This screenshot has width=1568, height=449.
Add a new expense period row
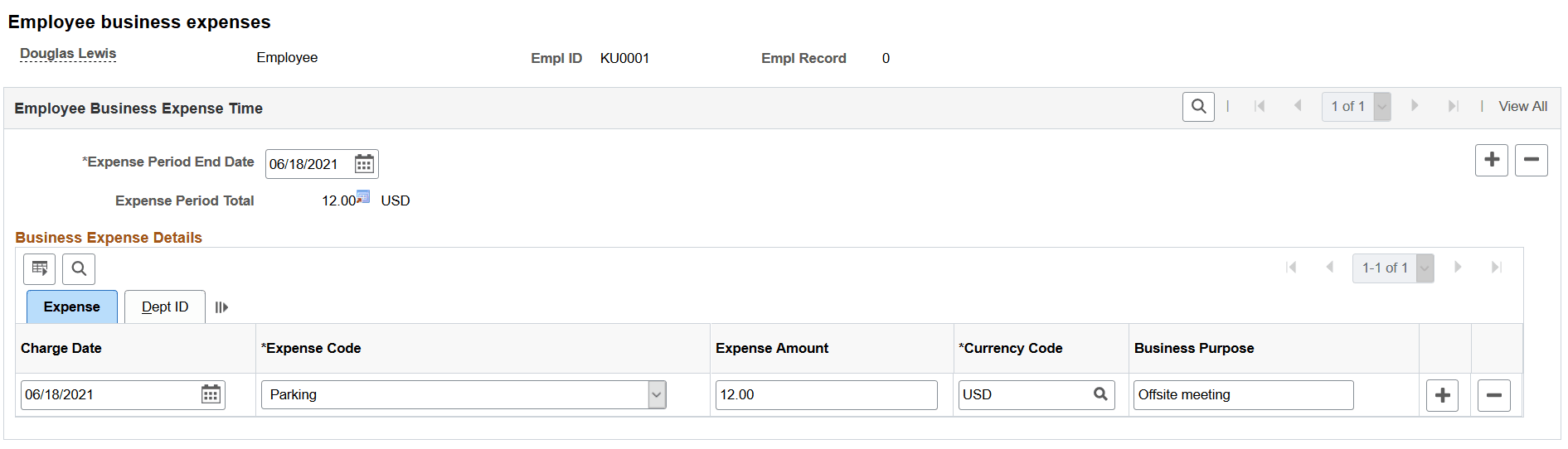click(1491, 160)
